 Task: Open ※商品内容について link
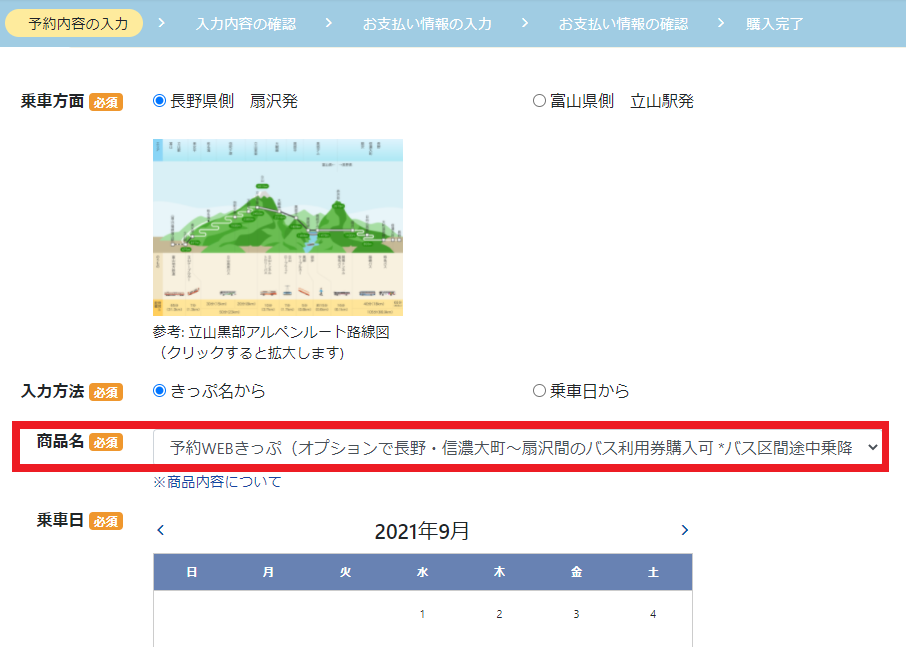[x=217, y=482]
